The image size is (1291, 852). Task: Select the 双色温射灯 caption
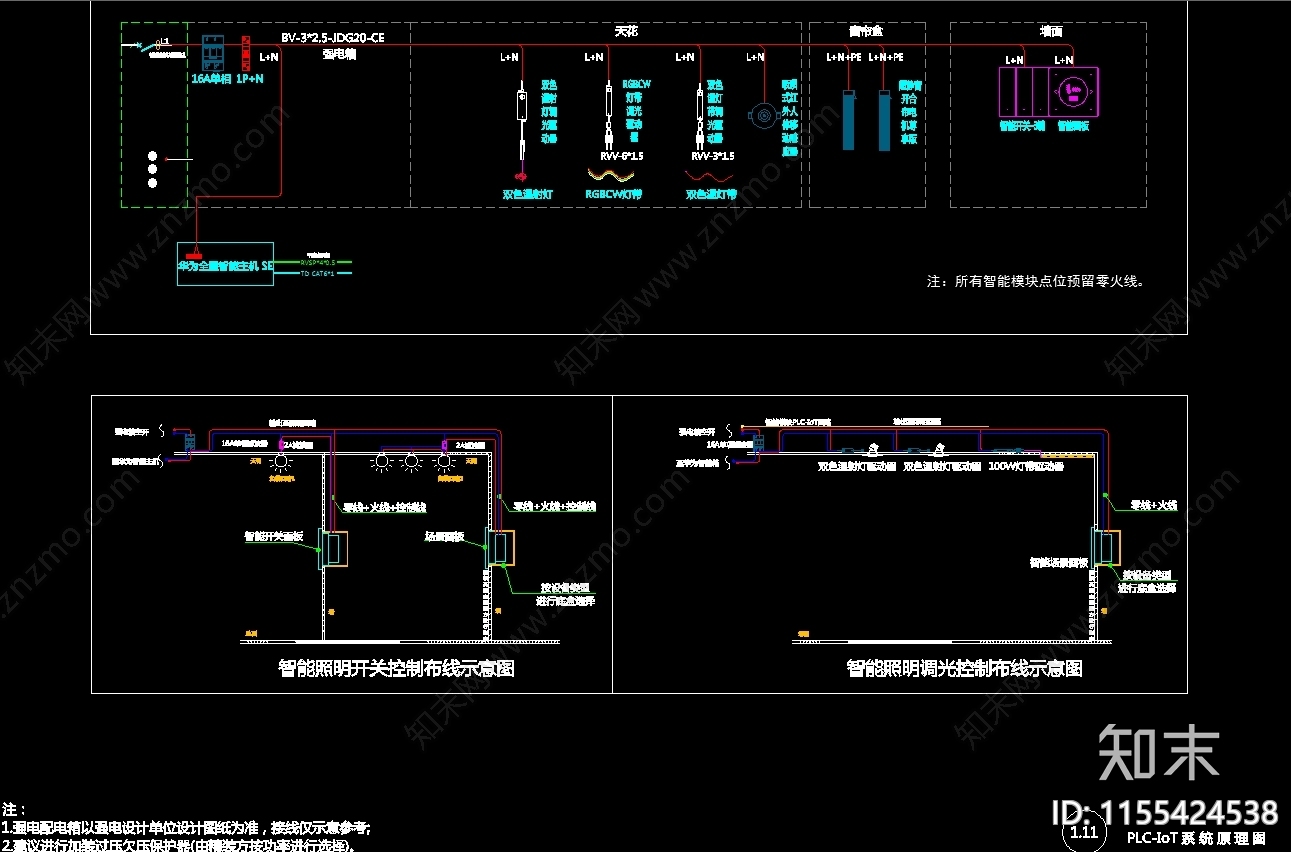(x=528, y=194)
